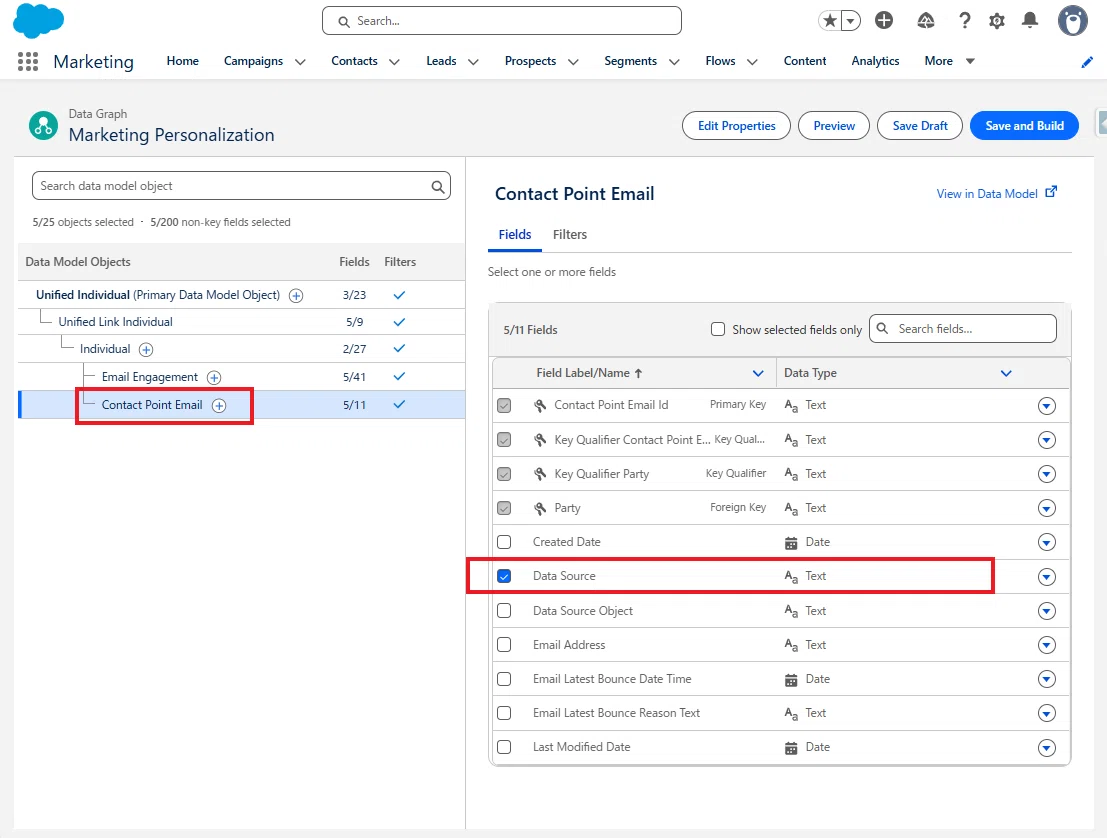
Task: Add related object to Individual
Action: (x=146, y=349)
